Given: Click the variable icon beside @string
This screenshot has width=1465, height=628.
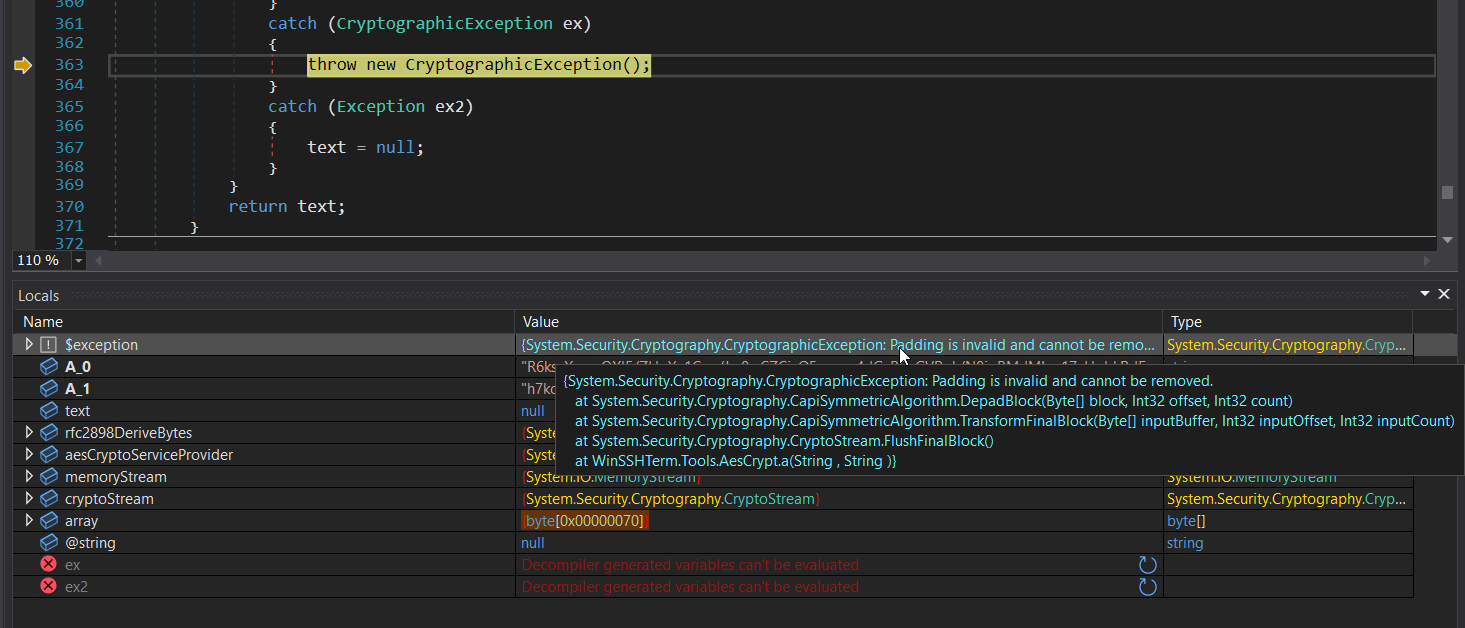Looking at the screenshot, I should click(x=49, y=543).
